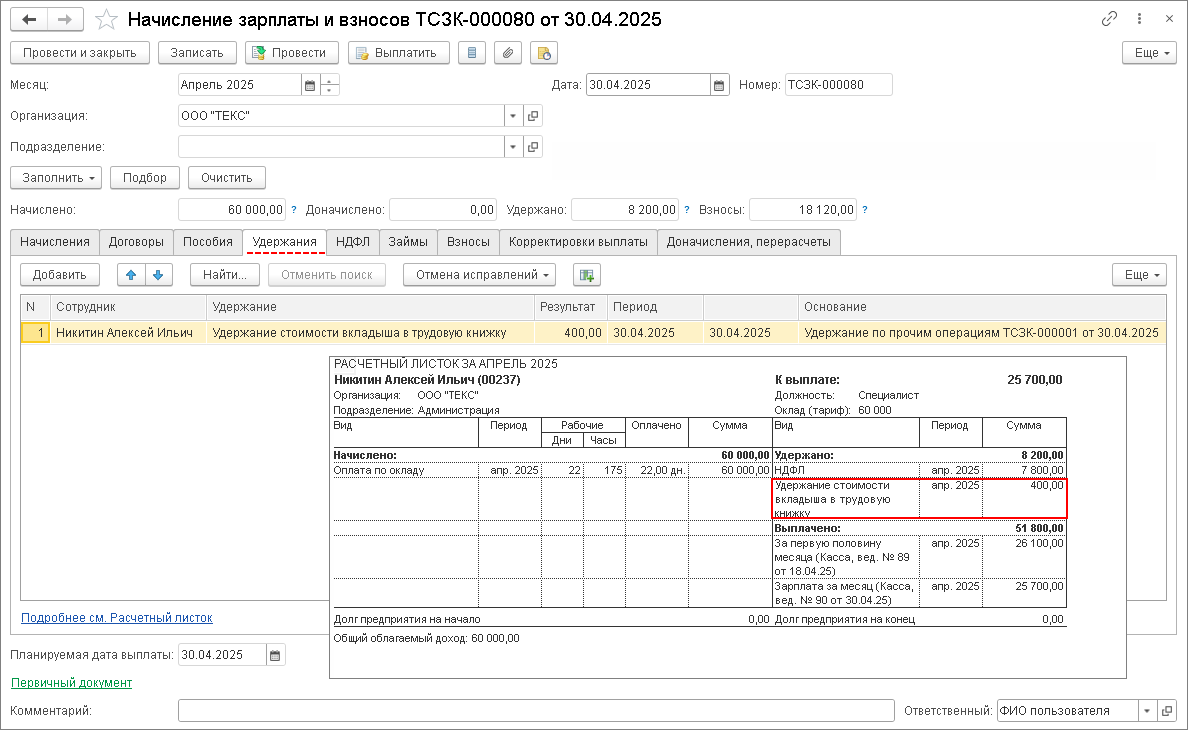Follow Подробнее см. Расчетный листок link

pyautogui.click(x=117, y=618)
